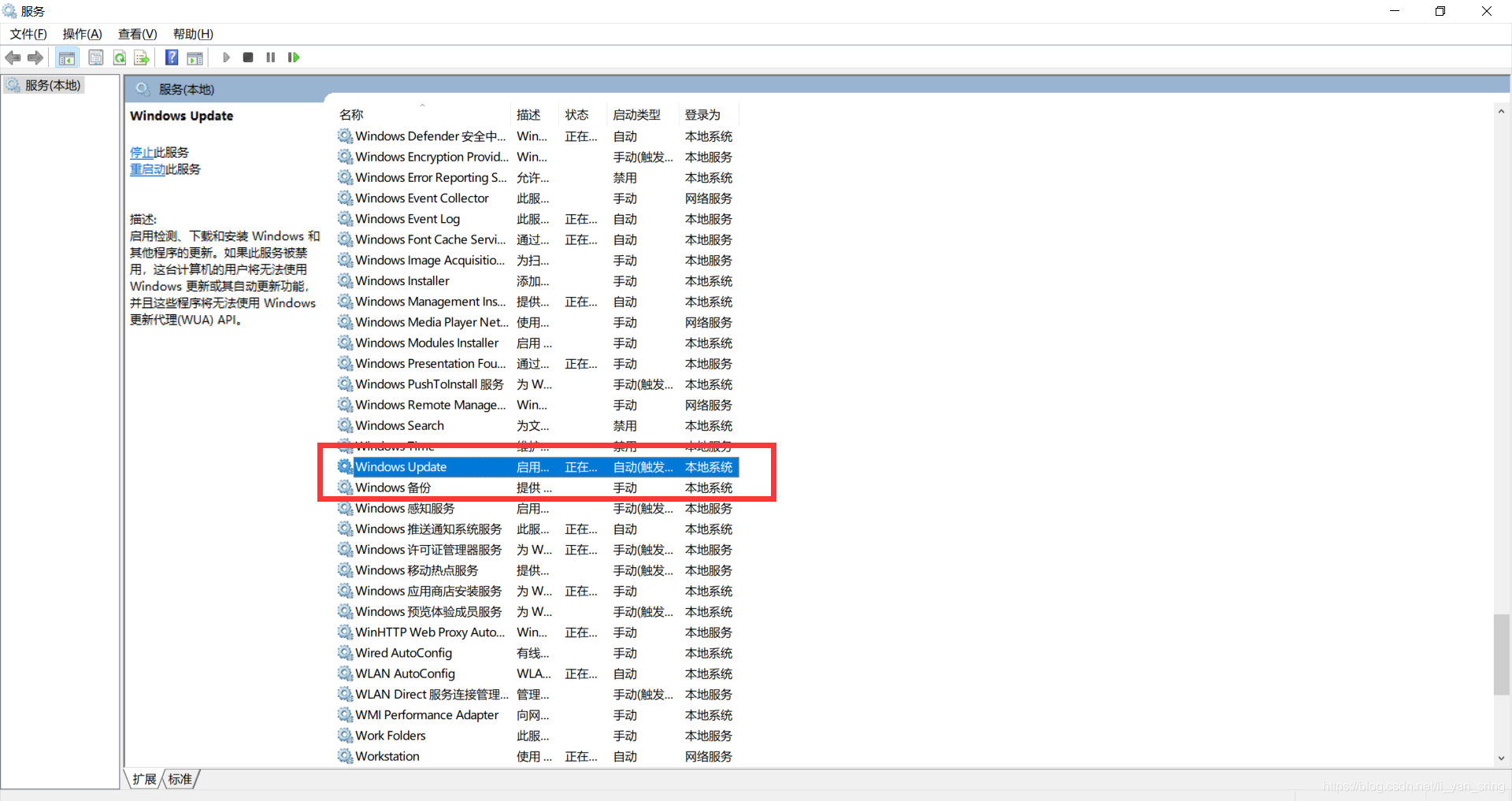
Task: Select the Windows Encryption Provid... service
Action: [538, 157]
